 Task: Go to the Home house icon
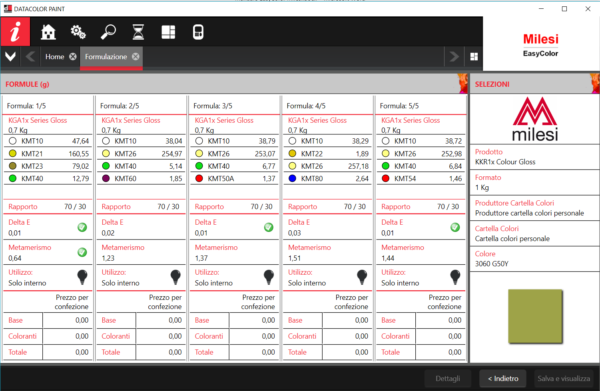click(x=48, y=32)
